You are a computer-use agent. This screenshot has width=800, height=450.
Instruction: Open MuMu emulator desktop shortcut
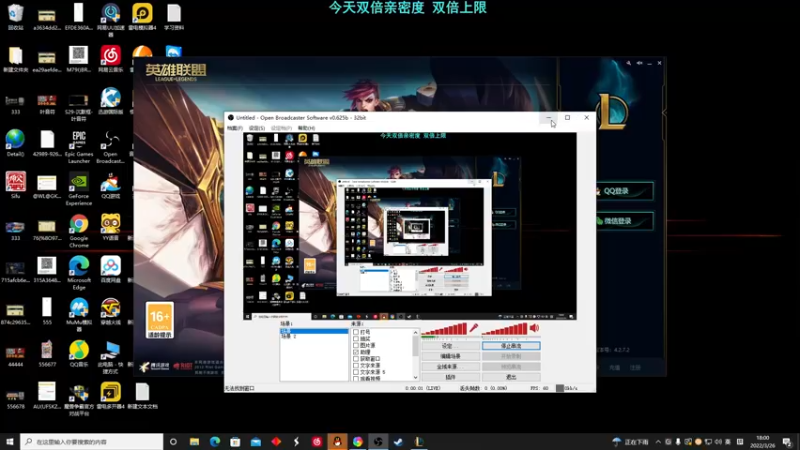pyautogui.click(x=79, y=315)
